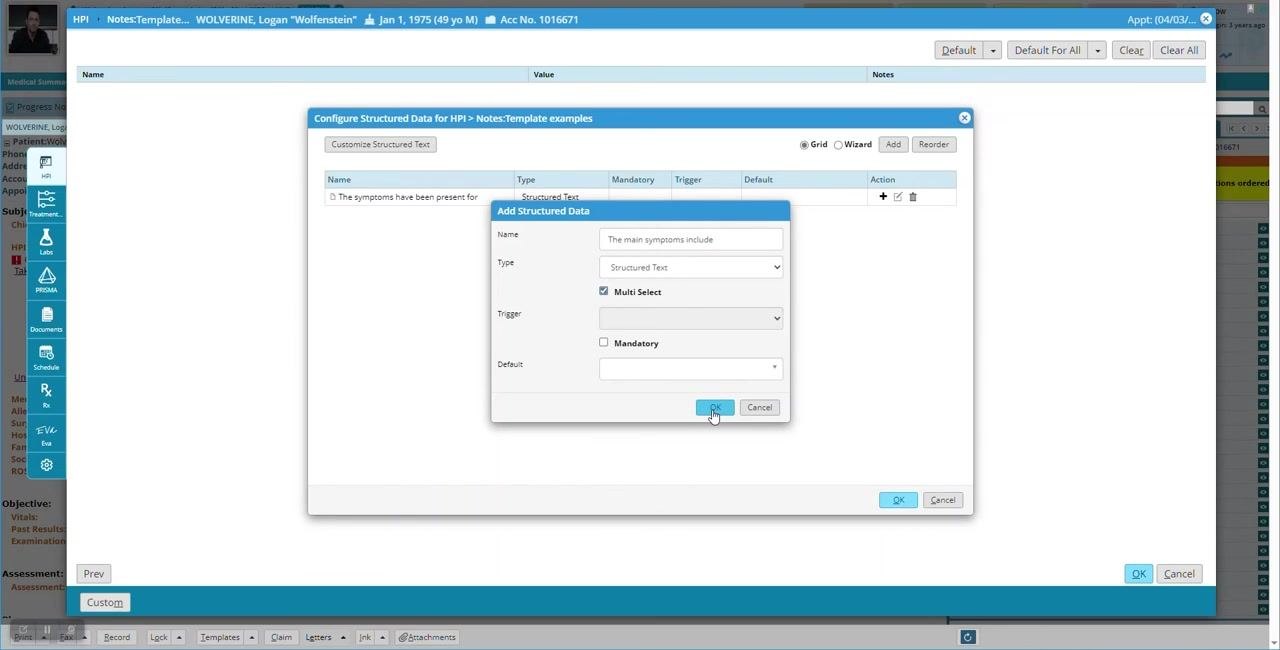Click the Name field in Add Structured Data
Viewport: 1280px width, 650px height.
pyautogui.click(x=691, y=239)
